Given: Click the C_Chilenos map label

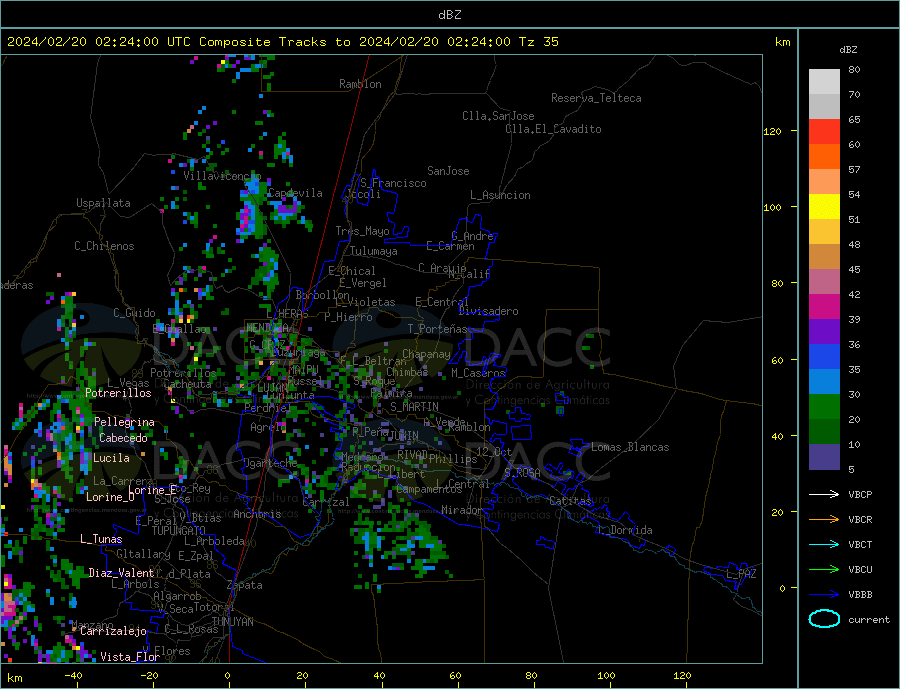Looking at the screenshot, I should click(104, 246).
